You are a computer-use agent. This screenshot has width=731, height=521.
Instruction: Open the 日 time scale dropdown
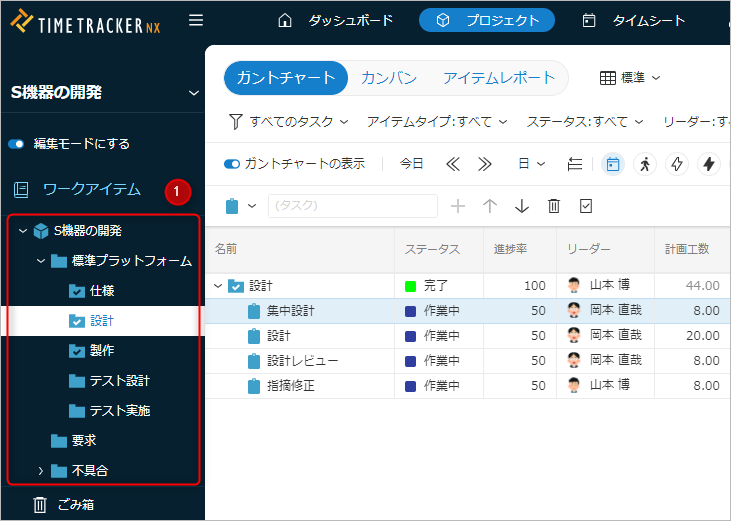tap(530, 164)
